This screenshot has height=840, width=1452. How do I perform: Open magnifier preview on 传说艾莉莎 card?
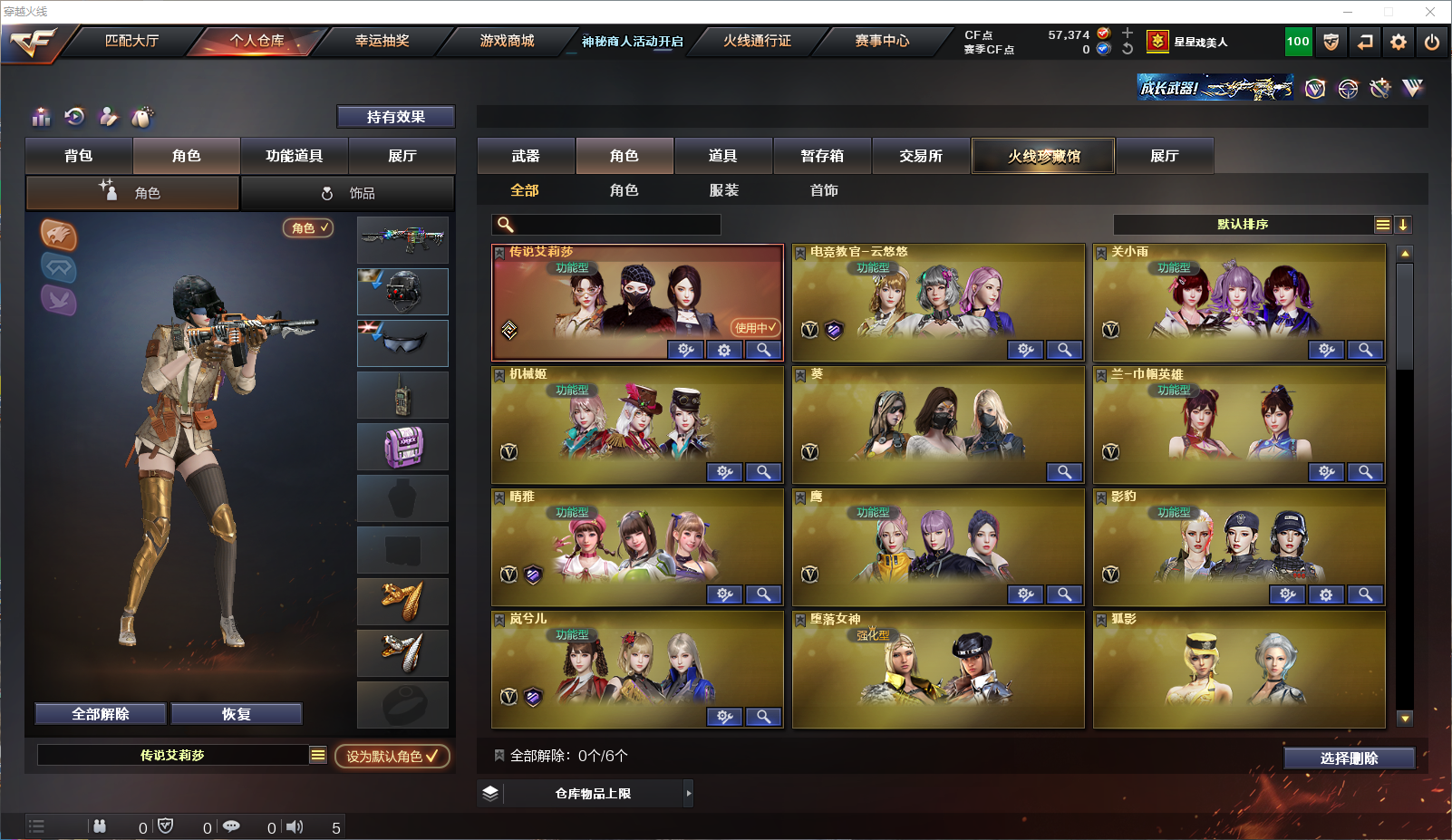tap(764, 350)
